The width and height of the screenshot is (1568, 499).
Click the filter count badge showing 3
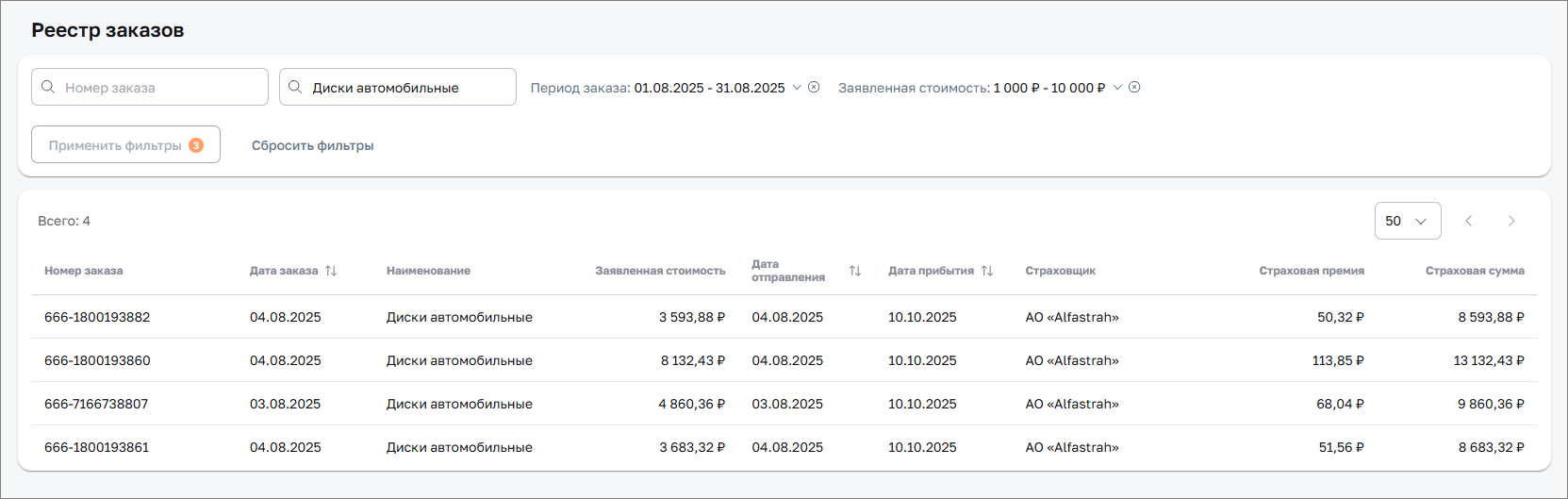click(196, 145)
